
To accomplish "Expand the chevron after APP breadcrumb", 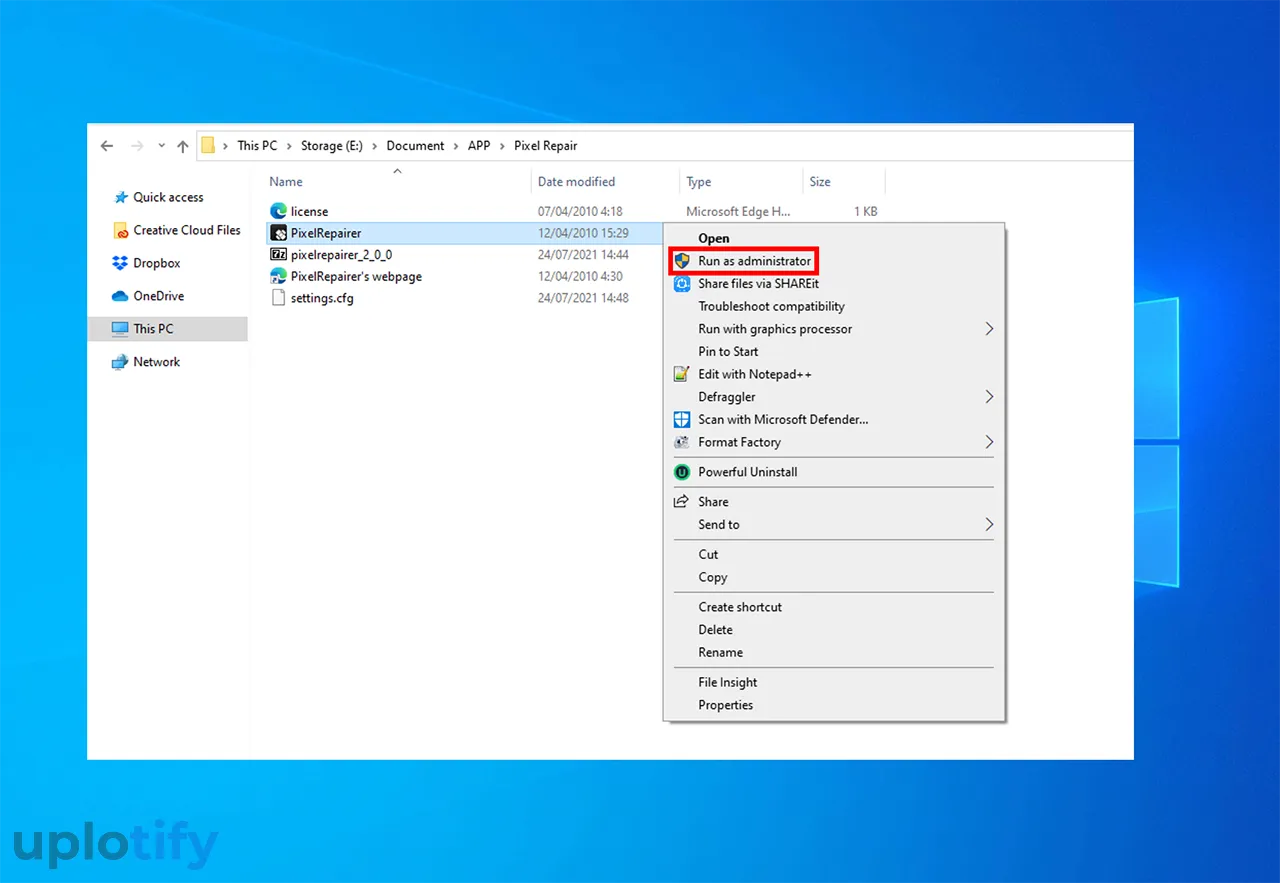I will point(503,146).
